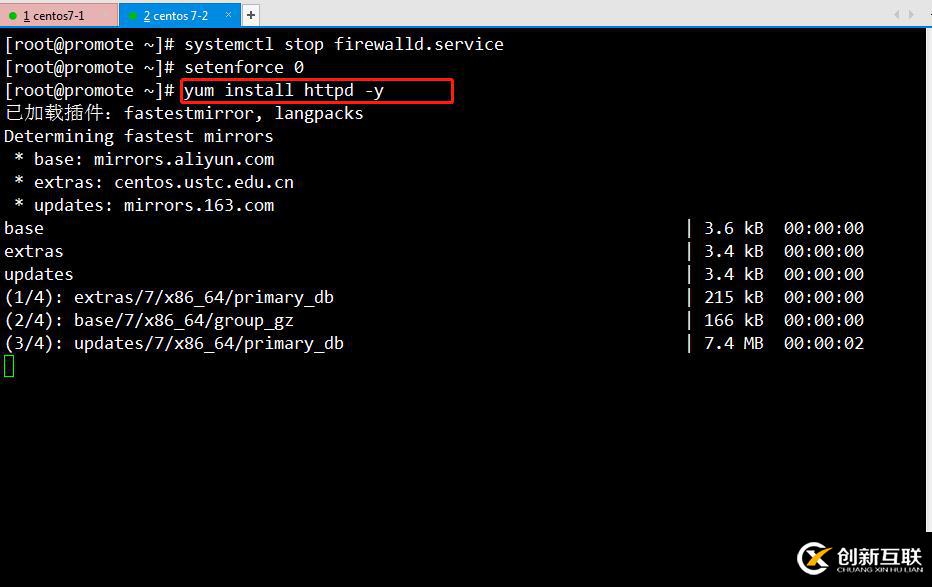This screenshot has width=932, height=587.
Task: Click the '166 kB' download size
Action: coord(733,320)
